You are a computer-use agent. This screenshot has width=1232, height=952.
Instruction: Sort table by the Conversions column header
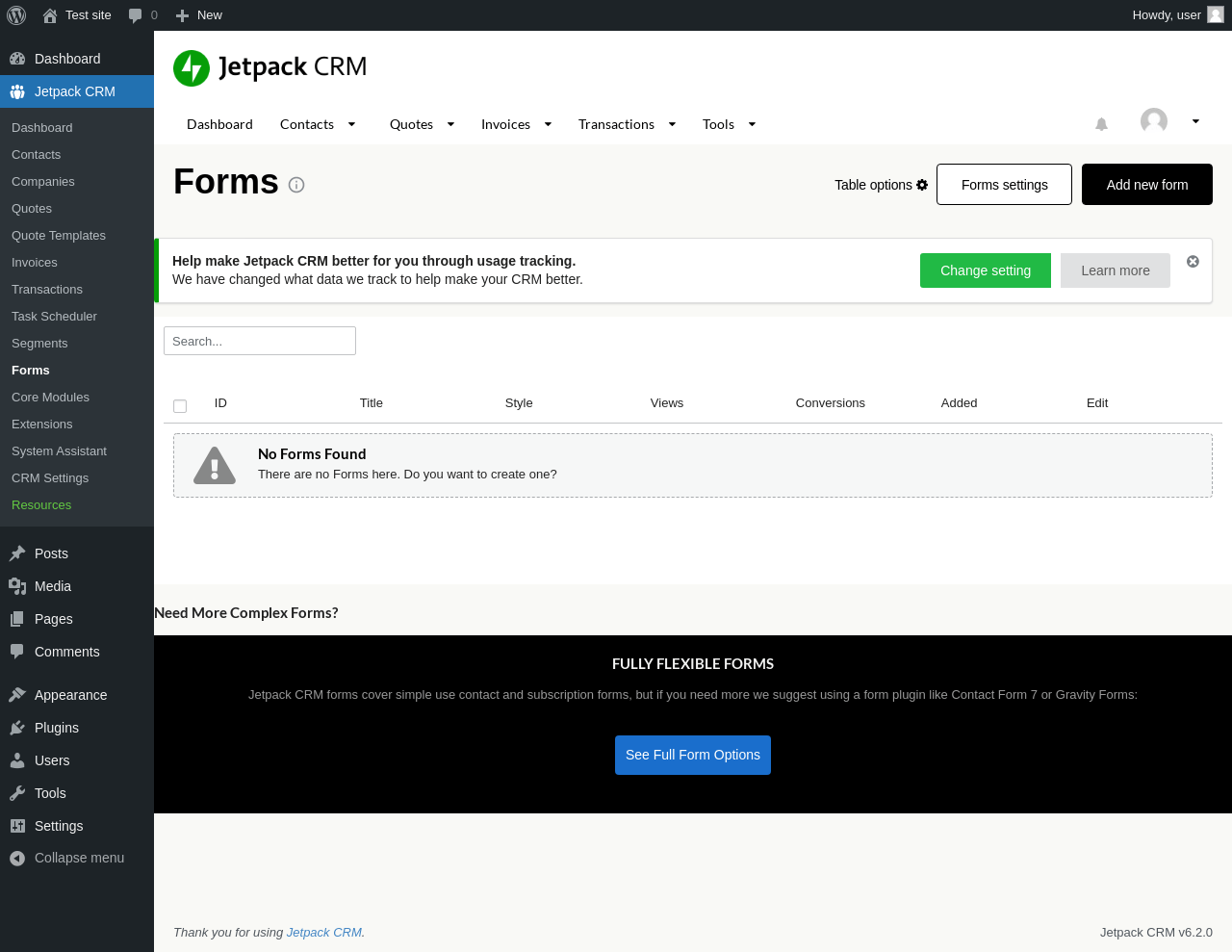pyautogui.click(x=831, y=403)
